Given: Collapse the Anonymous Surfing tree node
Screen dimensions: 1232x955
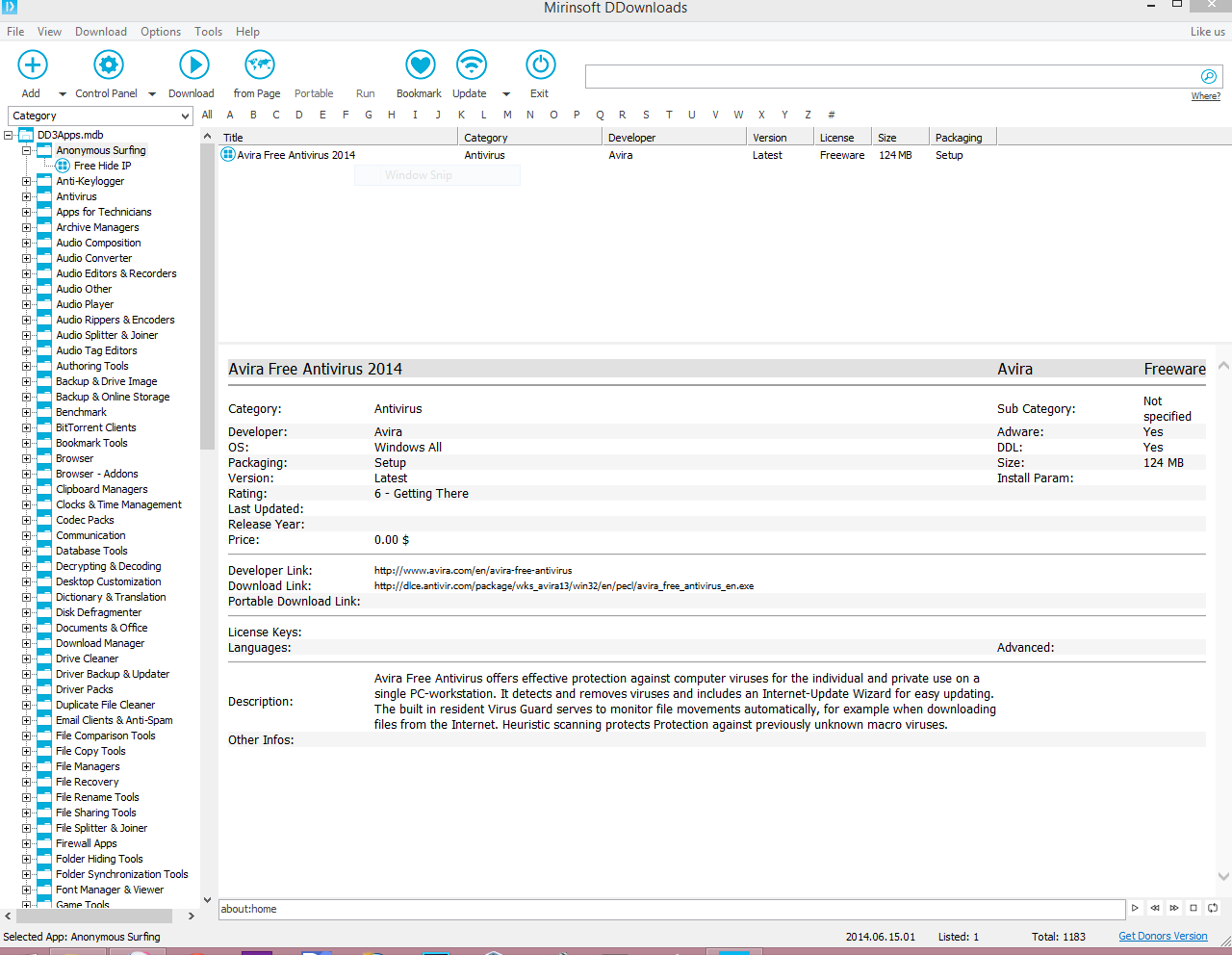Looking at the screenshot, I should click(26, 150).
